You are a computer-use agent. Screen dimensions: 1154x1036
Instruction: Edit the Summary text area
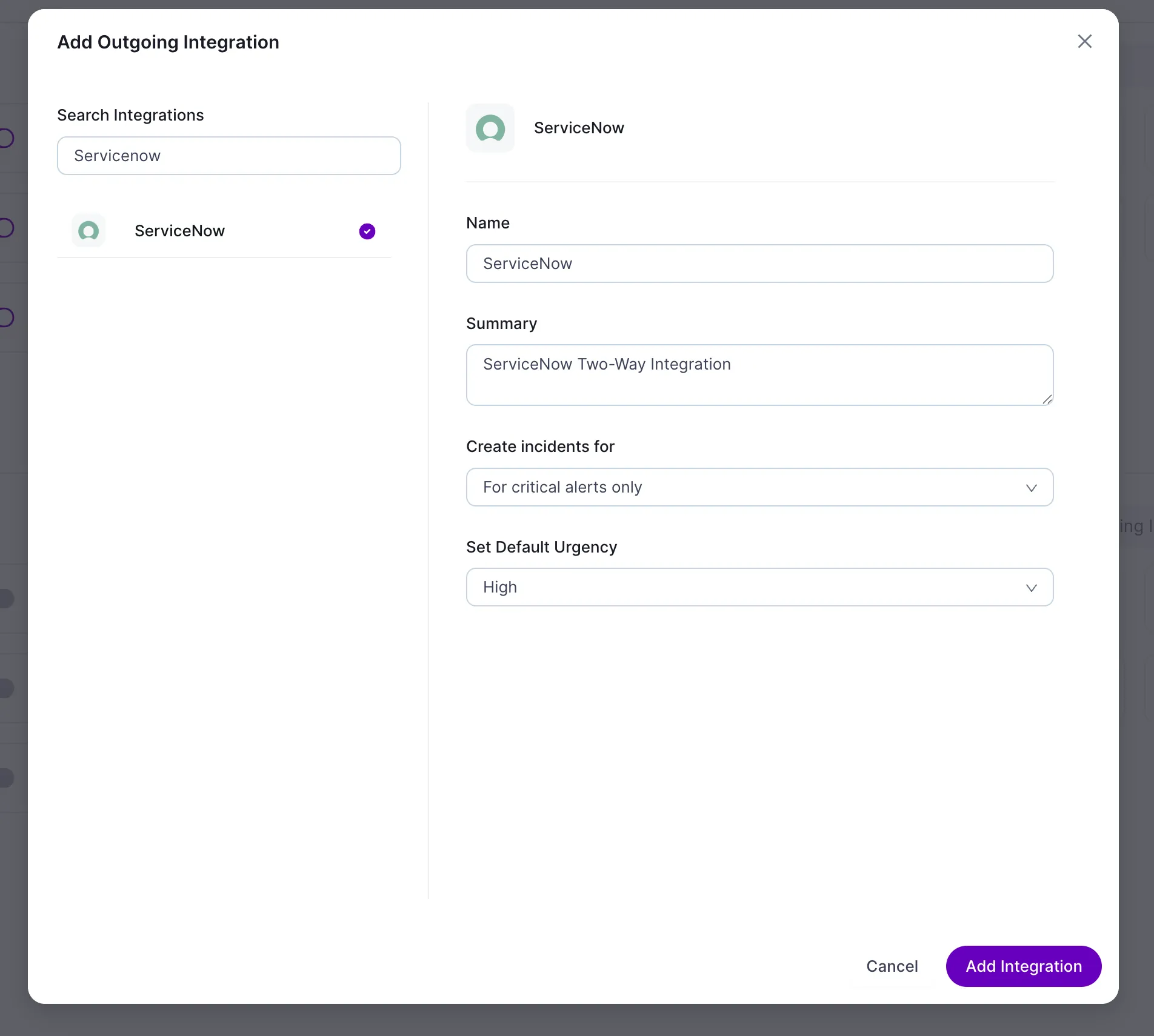(759, 375)
